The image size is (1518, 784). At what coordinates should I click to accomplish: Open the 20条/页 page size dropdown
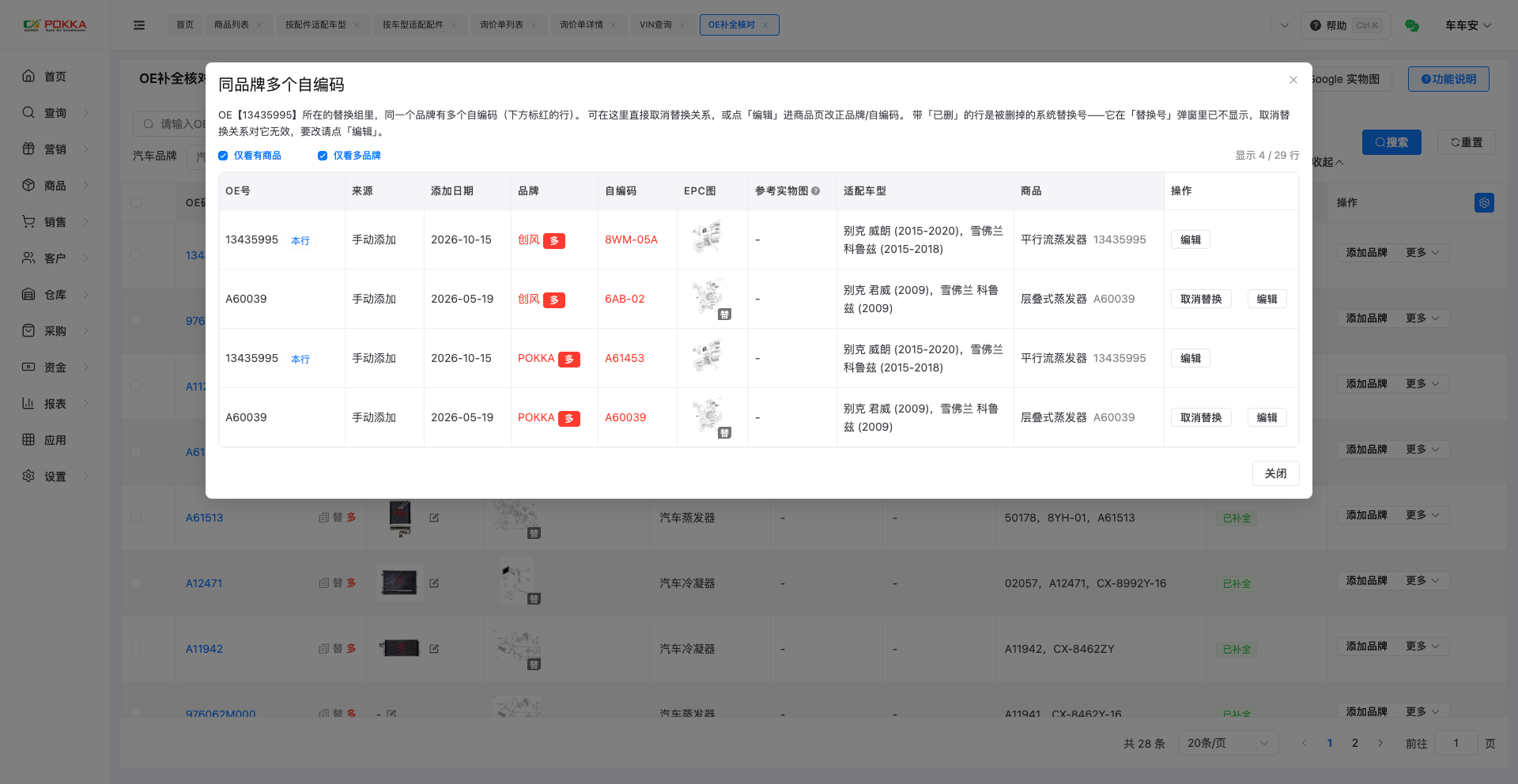[1228, 743]
